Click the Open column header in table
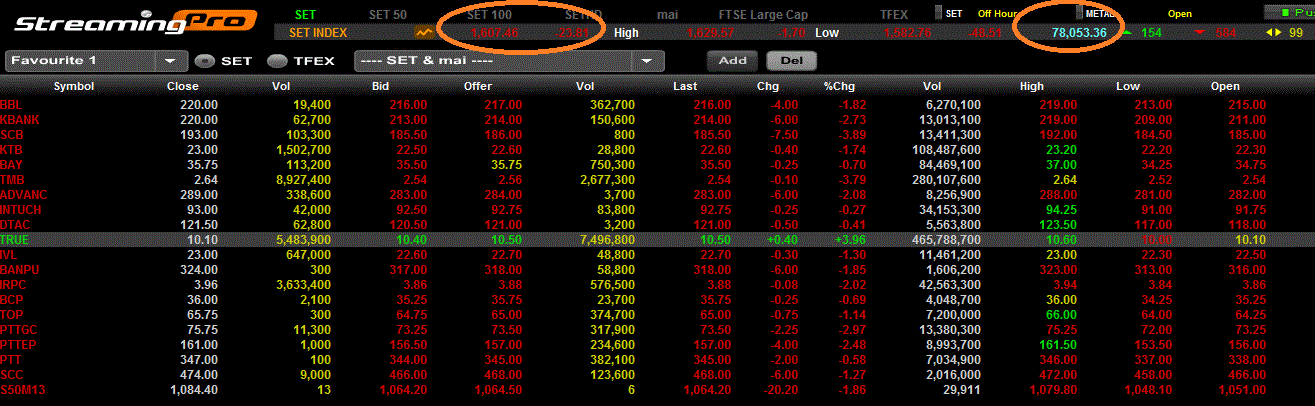Viewport: 1315px width, 406px height. (x=1225, y=86)
